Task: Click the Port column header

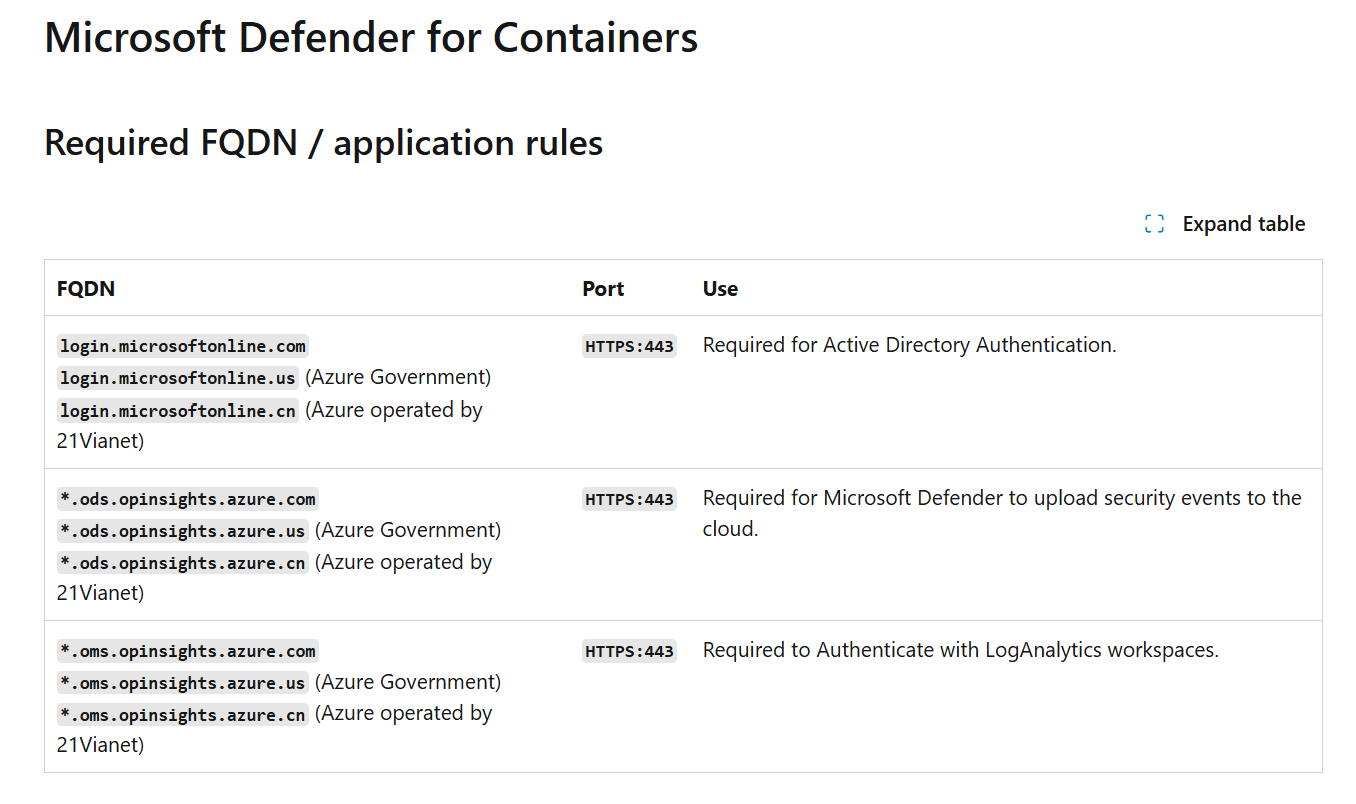Action: point(603,289)
